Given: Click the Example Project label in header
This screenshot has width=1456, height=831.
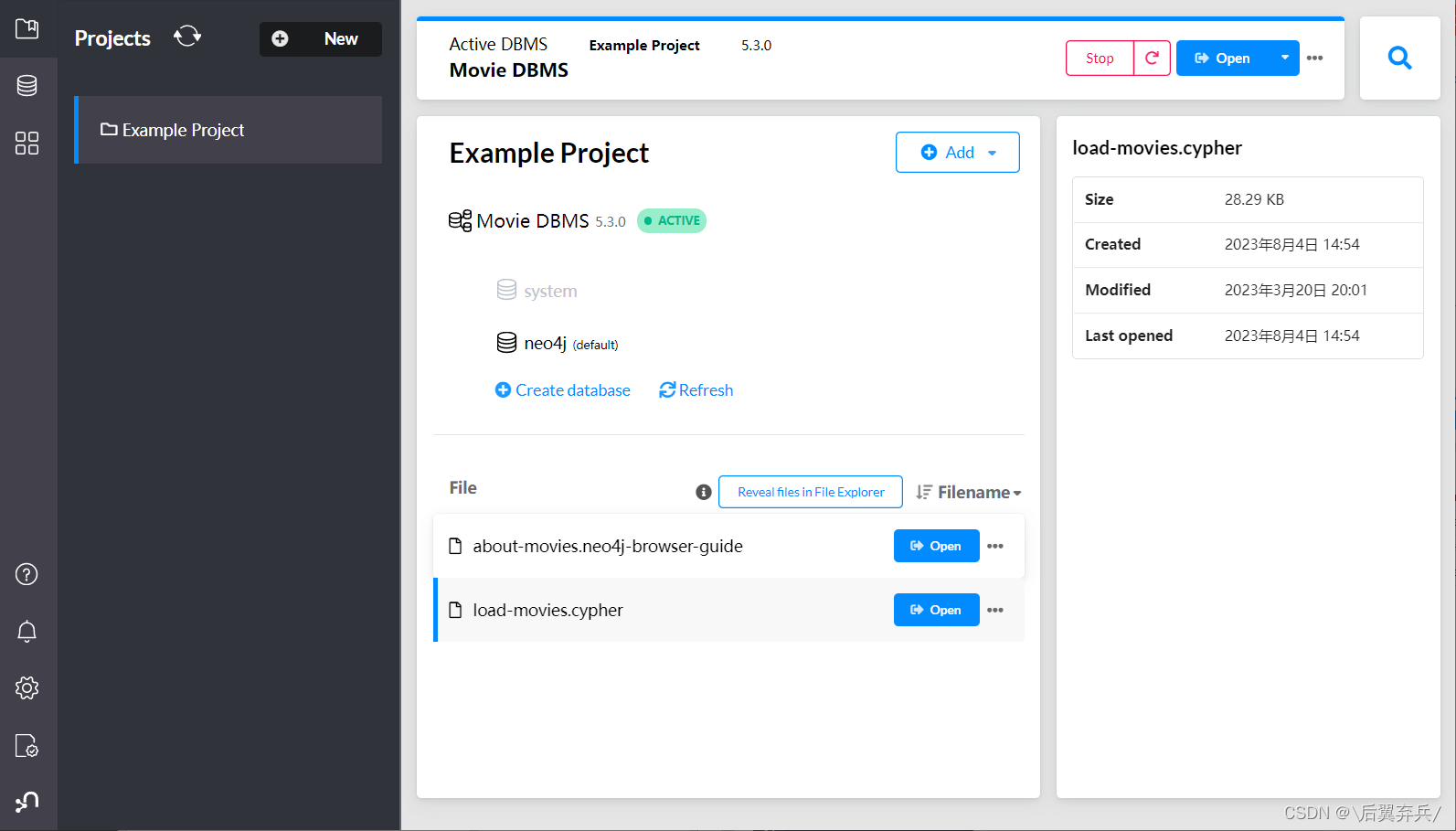Looking at the screenshot, I should [x=644, y=45].
